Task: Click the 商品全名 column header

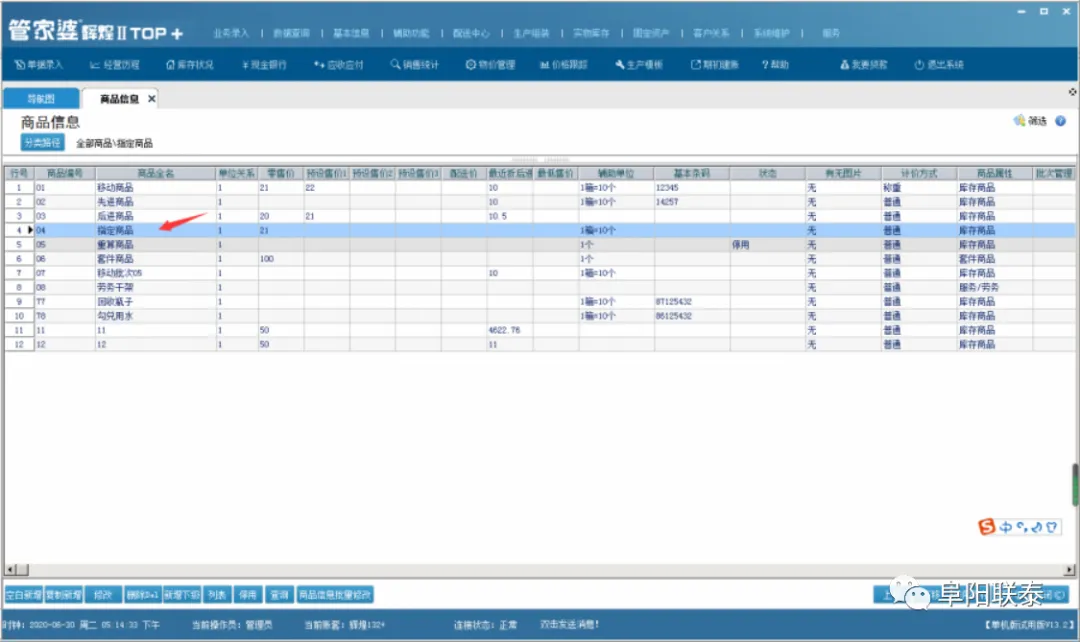Action: click(x=156, y=173)
